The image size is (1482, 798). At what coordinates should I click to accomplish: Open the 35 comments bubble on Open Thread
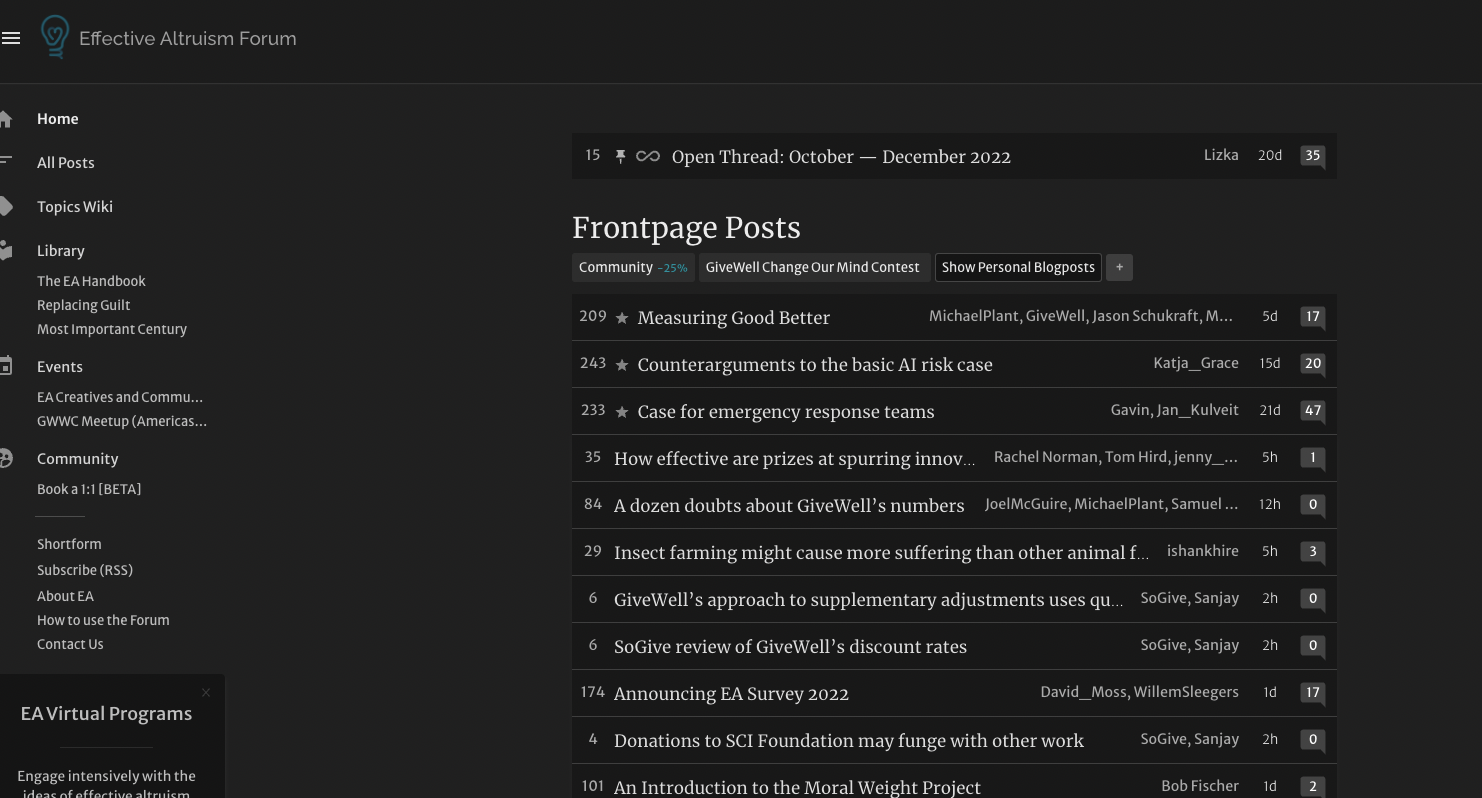tap(1312, 156)
